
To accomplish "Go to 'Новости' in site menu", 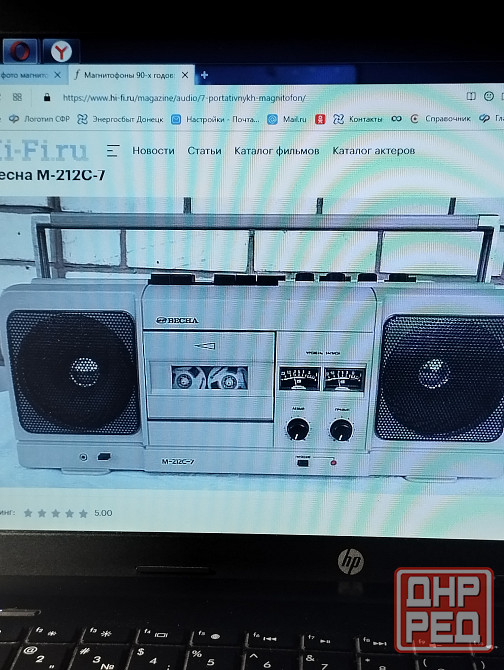I will pyautogui.click(x=153, y=151).
